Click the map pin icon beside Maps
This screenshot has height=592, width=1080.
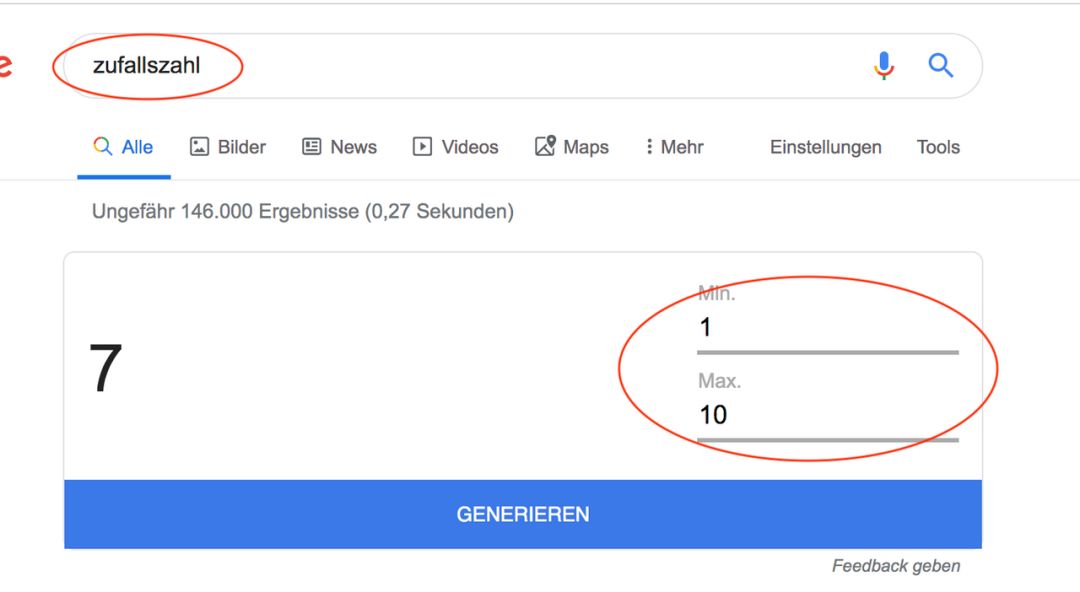(545, 145)
